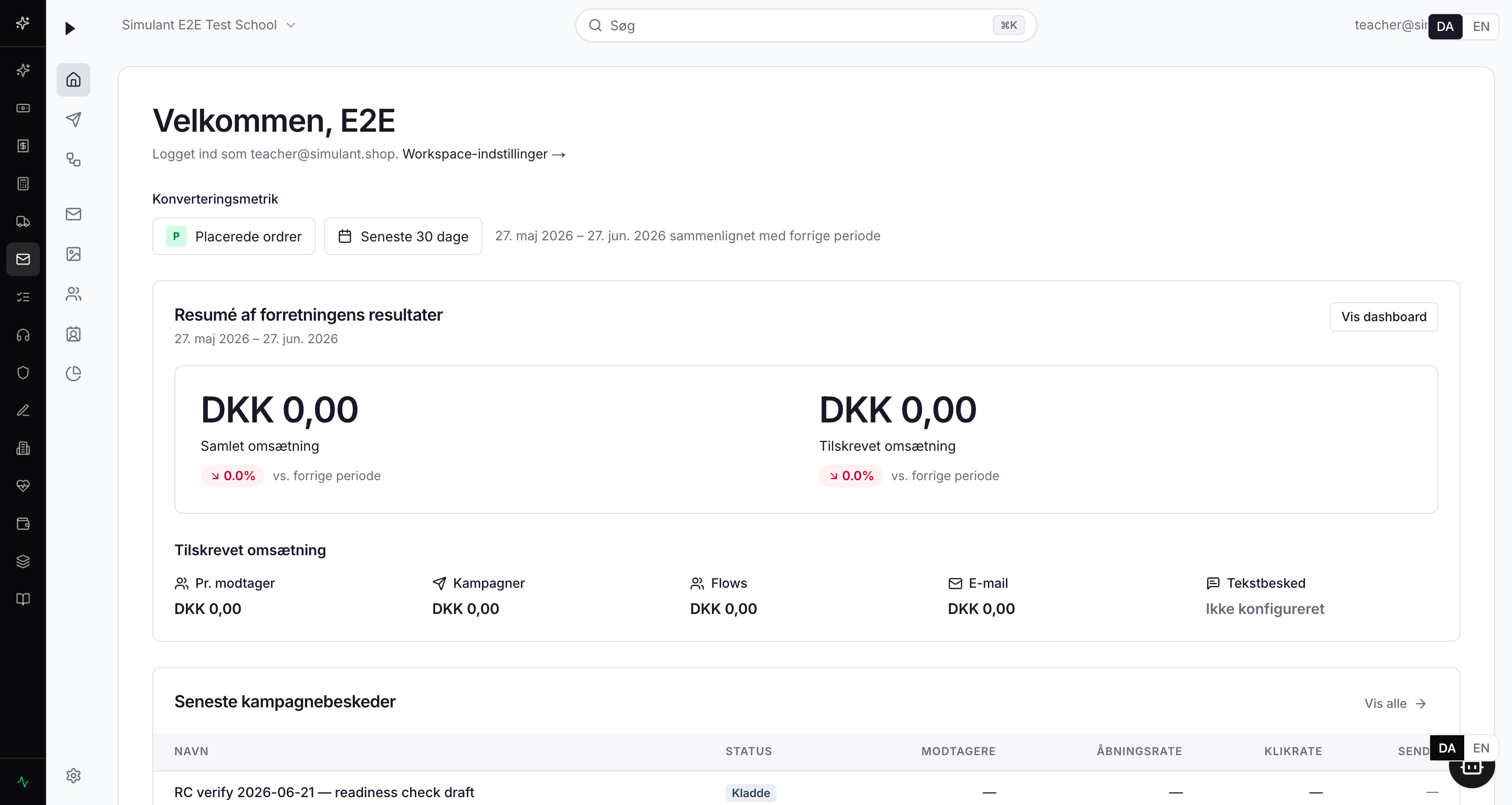Open the contact card icon in sidebar

click(x=73, y=334)
